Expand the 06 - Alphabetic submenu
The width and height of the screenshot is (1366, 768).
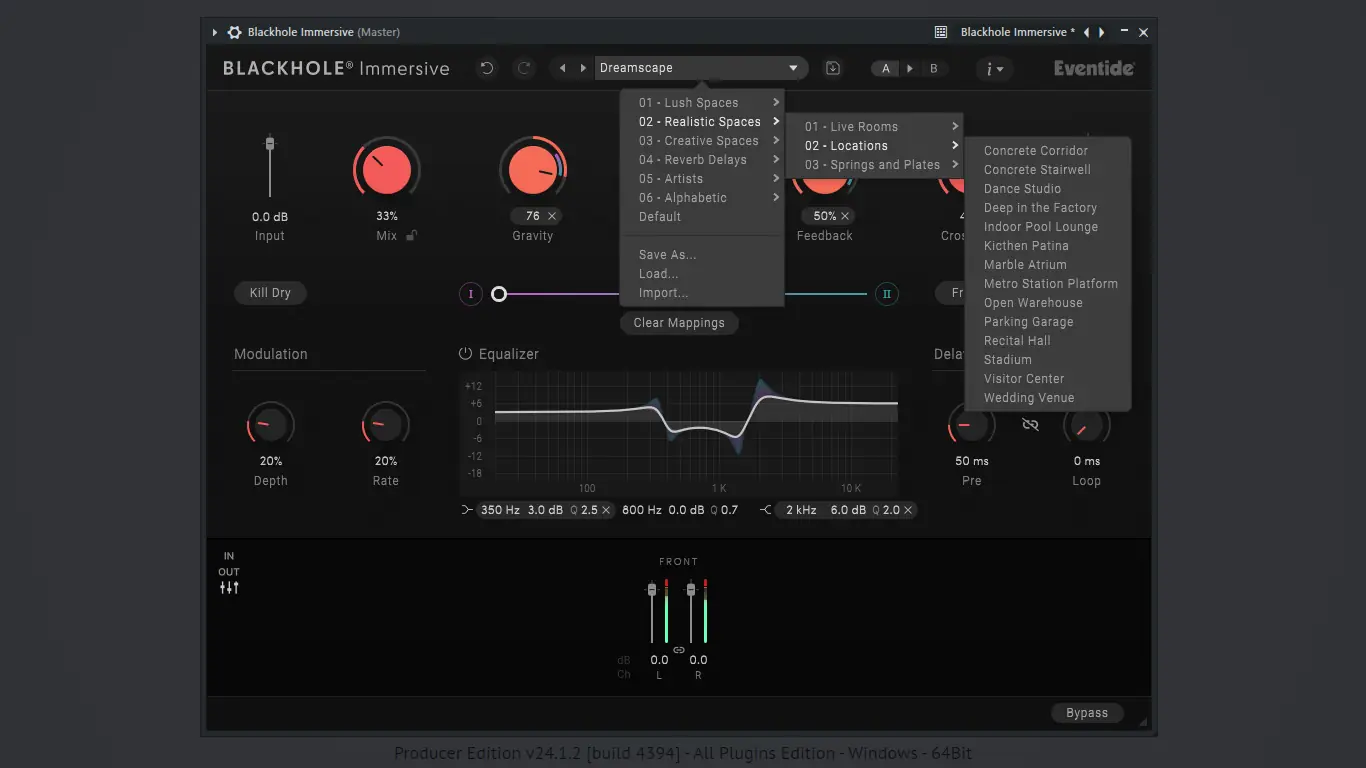click(702, 198)
